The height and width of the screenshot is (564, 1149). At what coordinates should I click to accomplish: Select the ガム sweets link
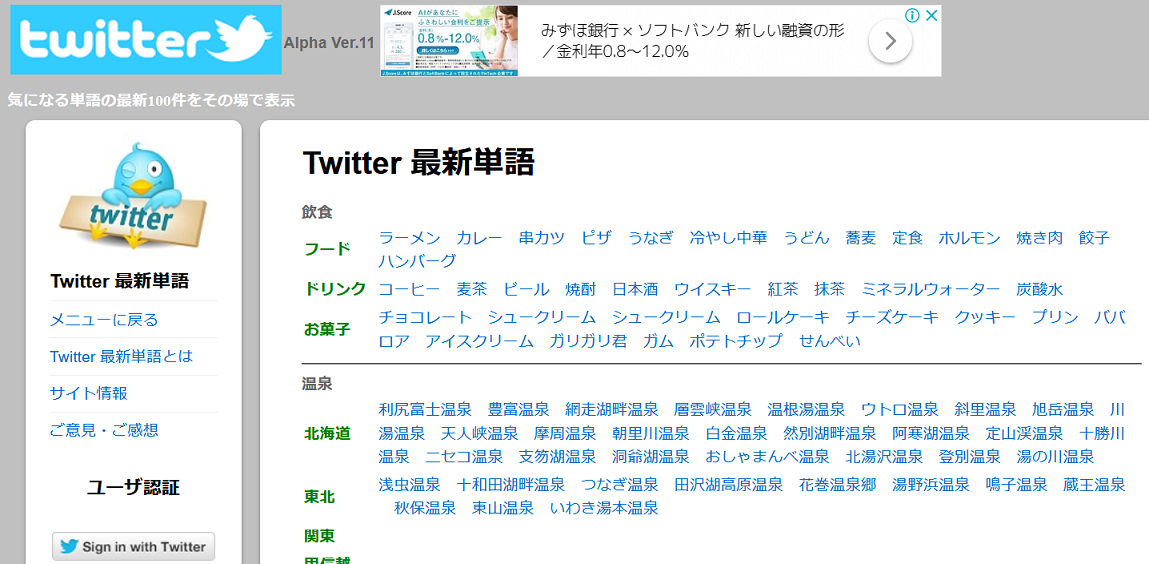(658, 341)
